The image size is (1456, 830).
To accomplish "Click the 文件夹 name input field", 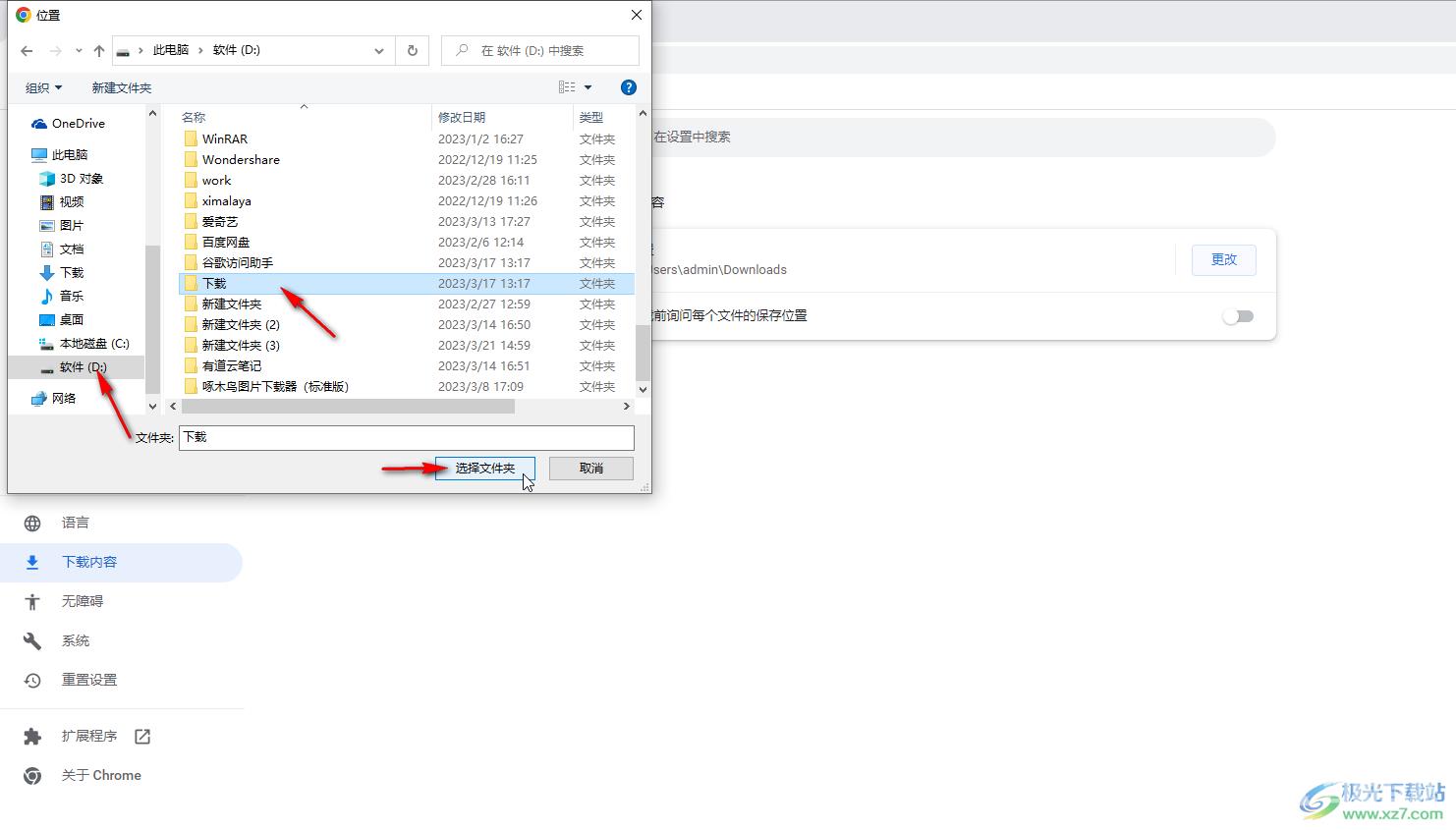I will tap(407, 438).
